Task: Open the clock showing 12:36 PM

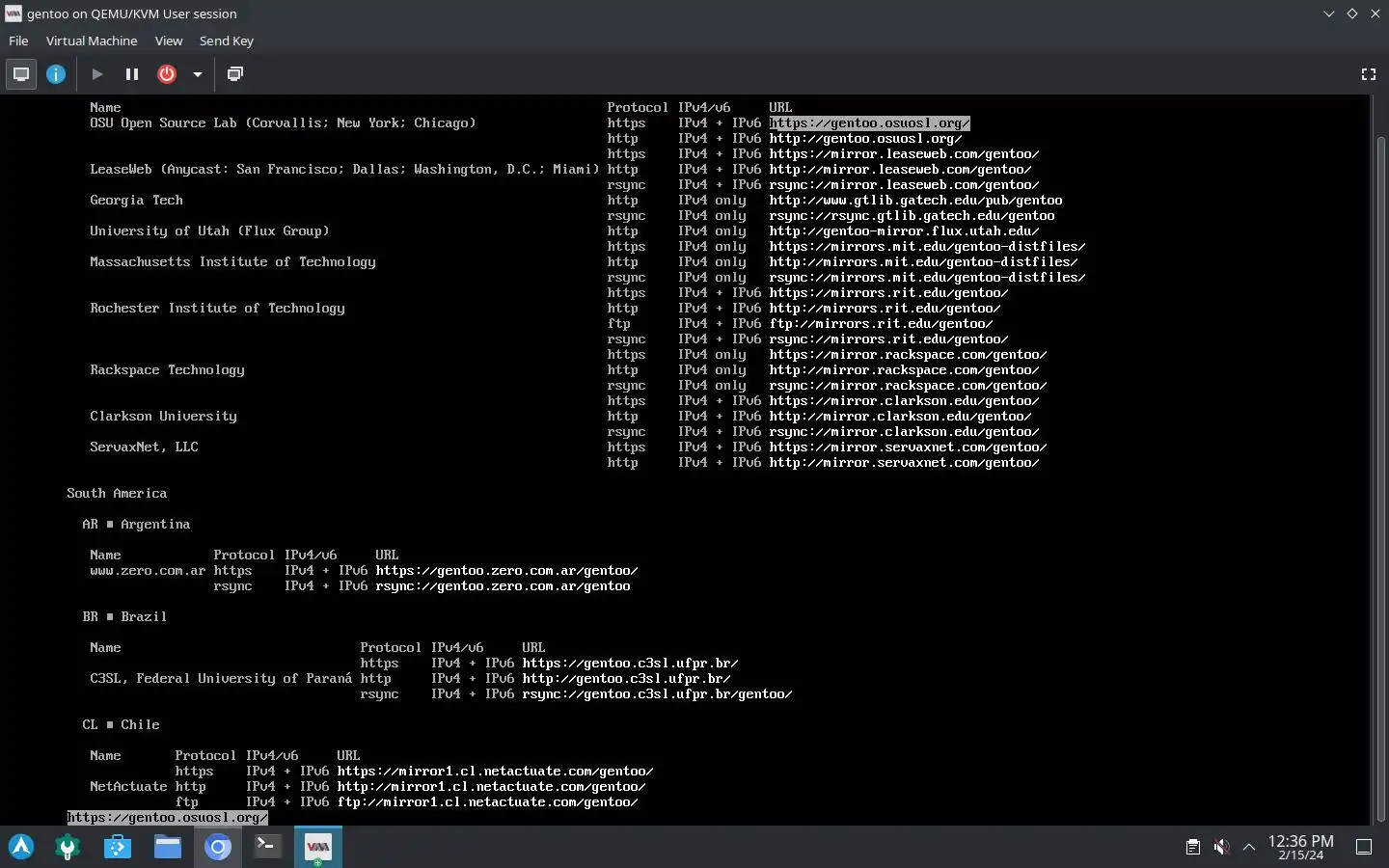Action: click(x=1300, y=848)
